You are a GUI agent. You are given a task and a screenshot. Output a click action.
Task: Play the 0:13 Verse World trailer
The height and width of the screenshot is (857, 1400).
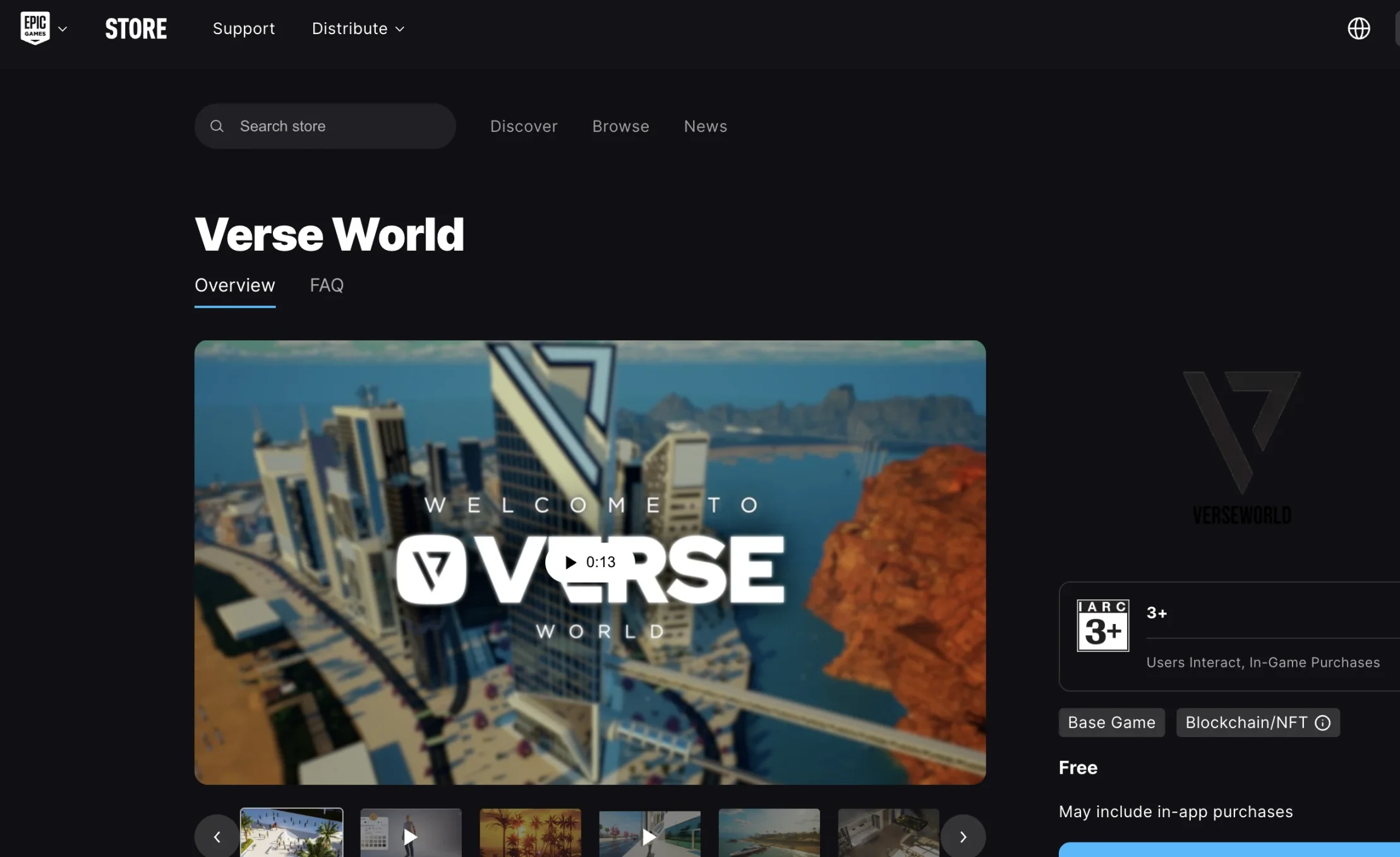(590, 562)
